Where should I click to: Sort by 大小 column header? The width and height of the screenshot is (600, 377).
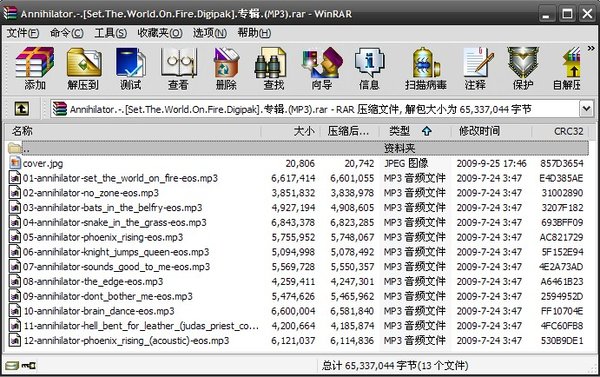[x=291, y=131]
